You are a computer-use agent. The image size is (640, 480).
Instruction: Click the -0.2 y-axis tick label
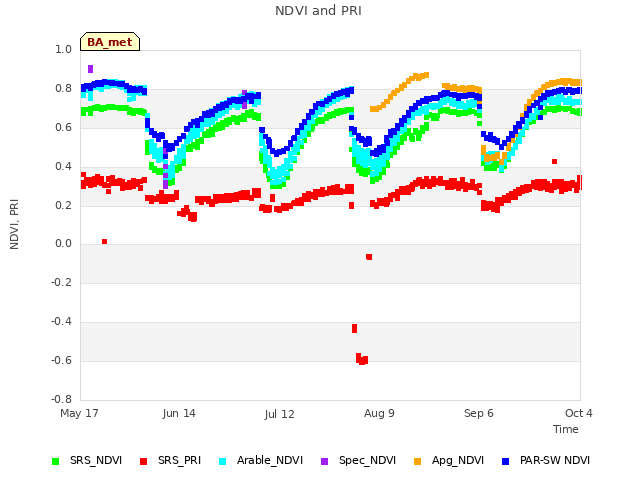click(x=61, y=282)
